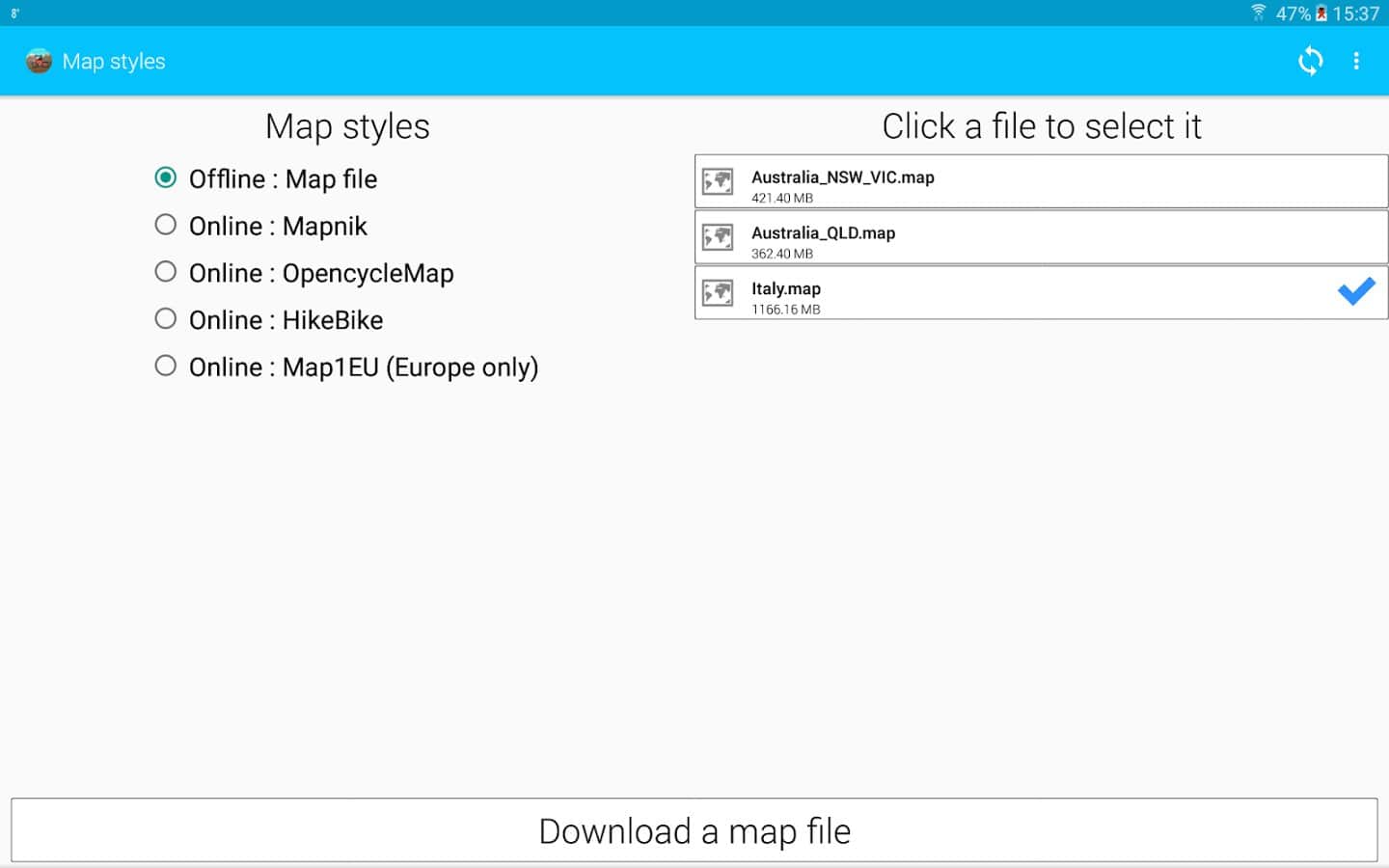
Task: Tap the 15:37 clock in status bar
Action: (1355, 14)
